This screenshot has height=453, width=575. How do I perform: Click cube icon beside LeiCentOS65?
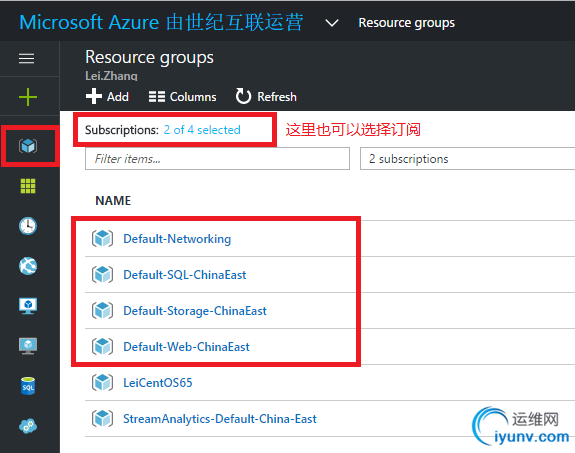click(x=102, y=383)
